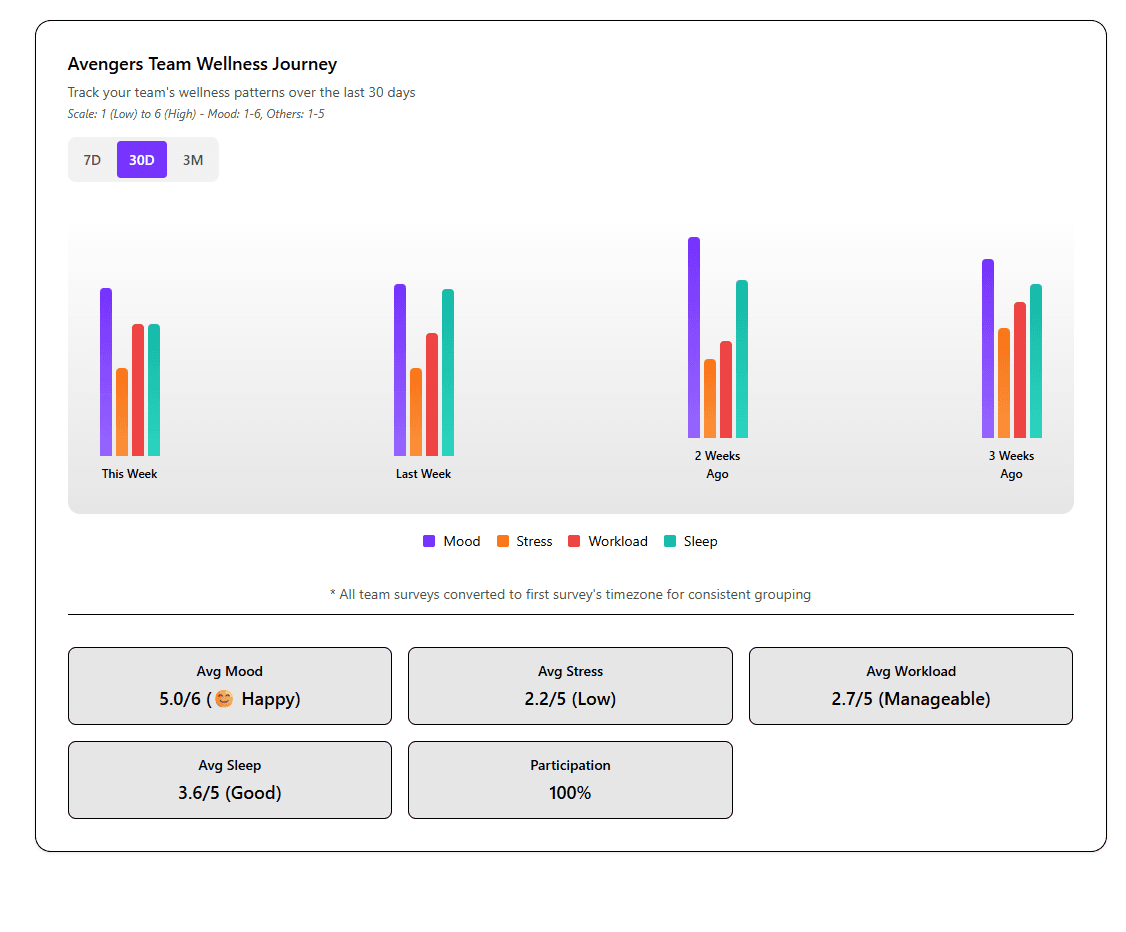Expand the Avg Workload card details
The width and height of the screenshot is (1126, 932).
pyautogui.click(x=910, y=686)
